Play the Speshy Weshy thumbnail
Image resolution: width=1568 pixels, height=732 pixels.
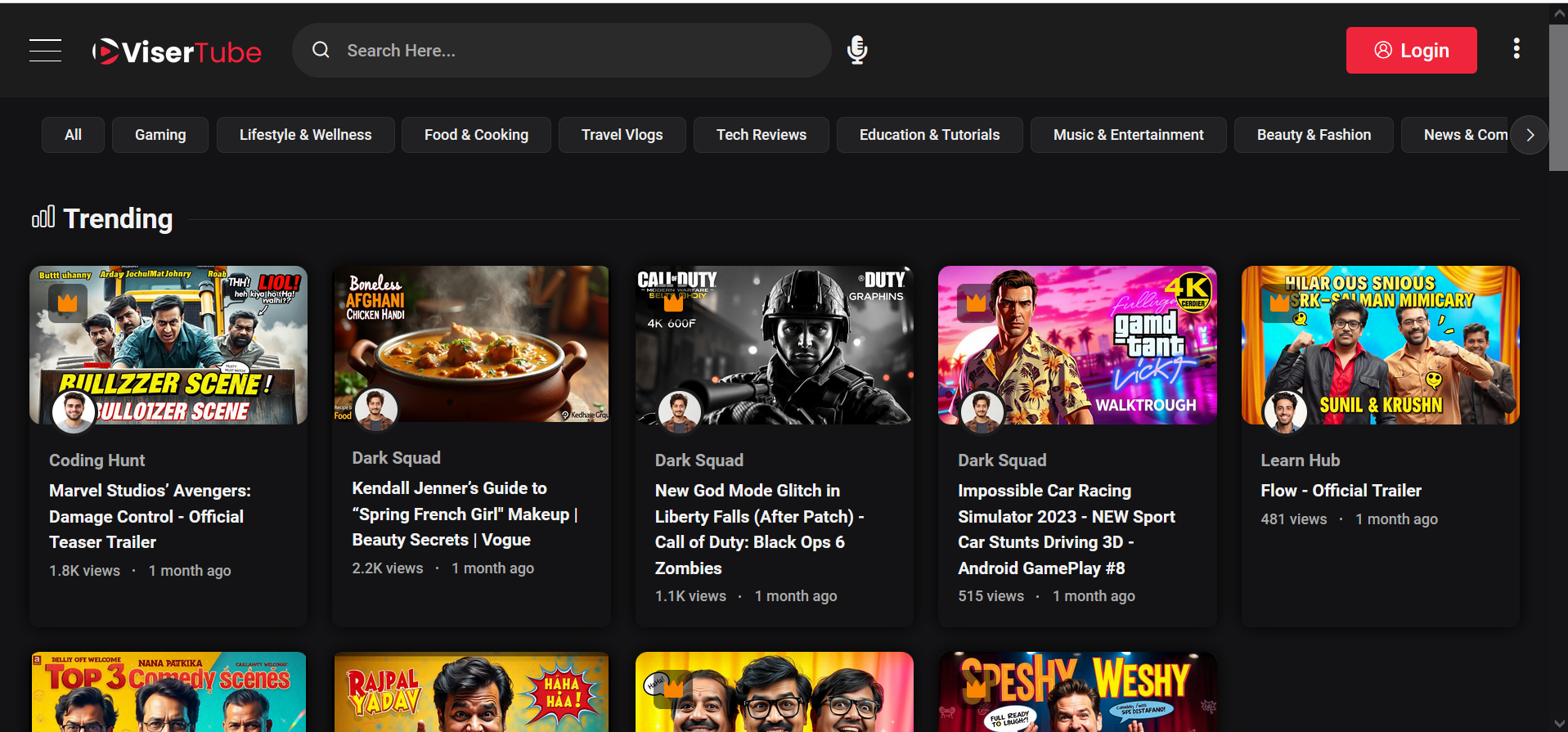(x=1077, y=692)
